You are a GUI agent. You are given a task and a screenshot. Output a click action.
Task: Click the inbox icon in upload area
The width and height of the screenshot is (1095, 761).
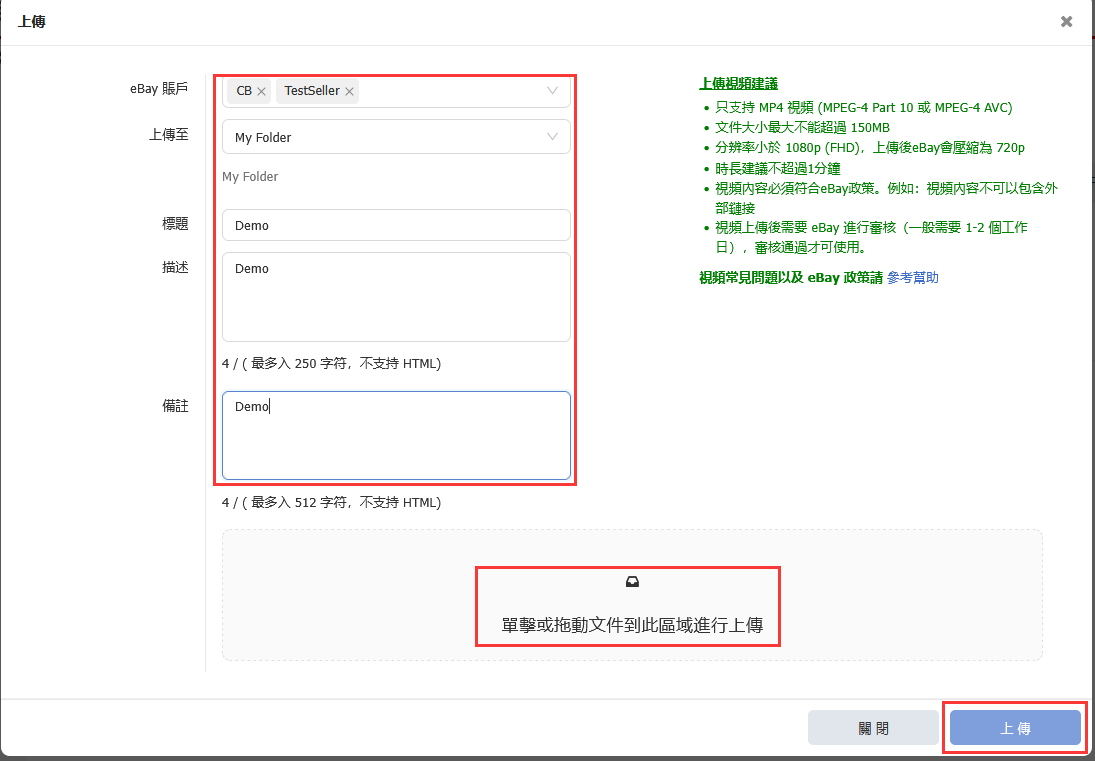tap(632, 582)
